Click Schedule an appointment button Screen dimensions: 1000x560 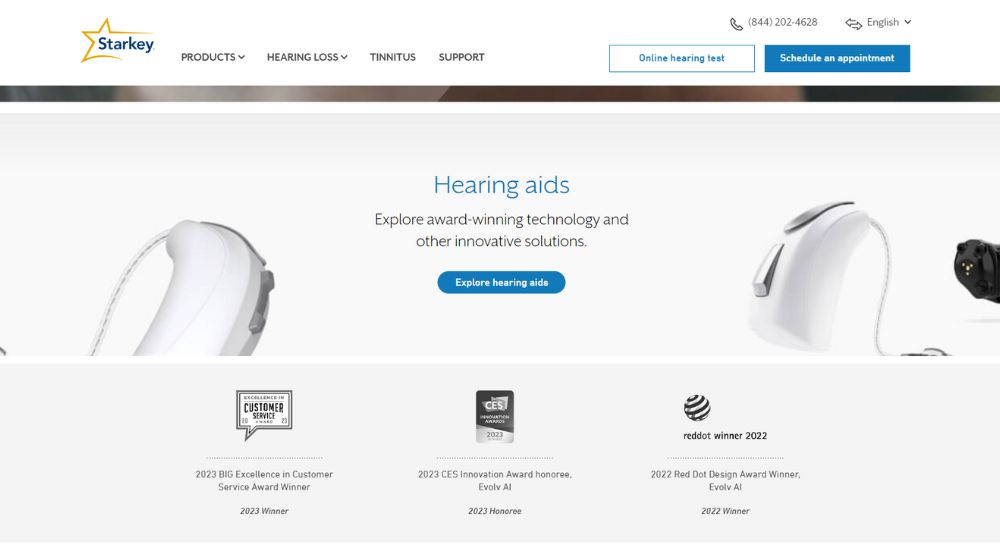pyautogui.click(x=837, y=58)
